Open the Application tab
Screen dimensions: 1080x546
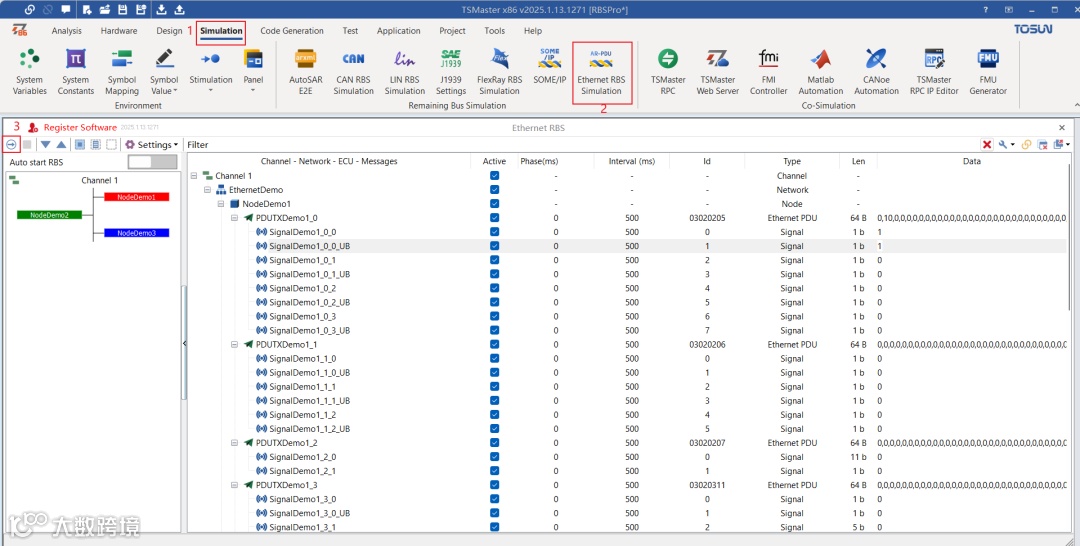click(x=398, y=31)
